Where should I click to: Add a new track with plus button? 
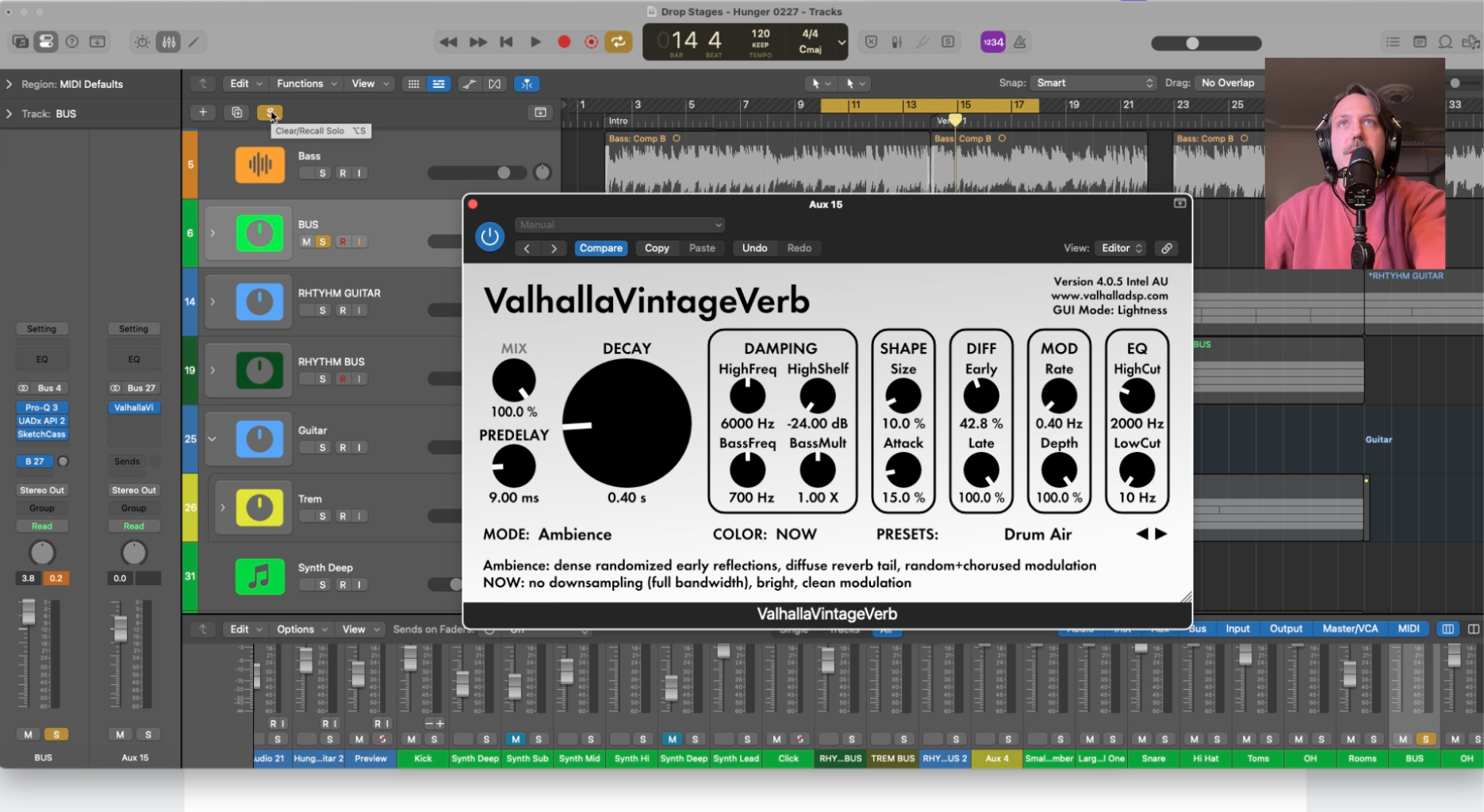[x=203, y=113]
